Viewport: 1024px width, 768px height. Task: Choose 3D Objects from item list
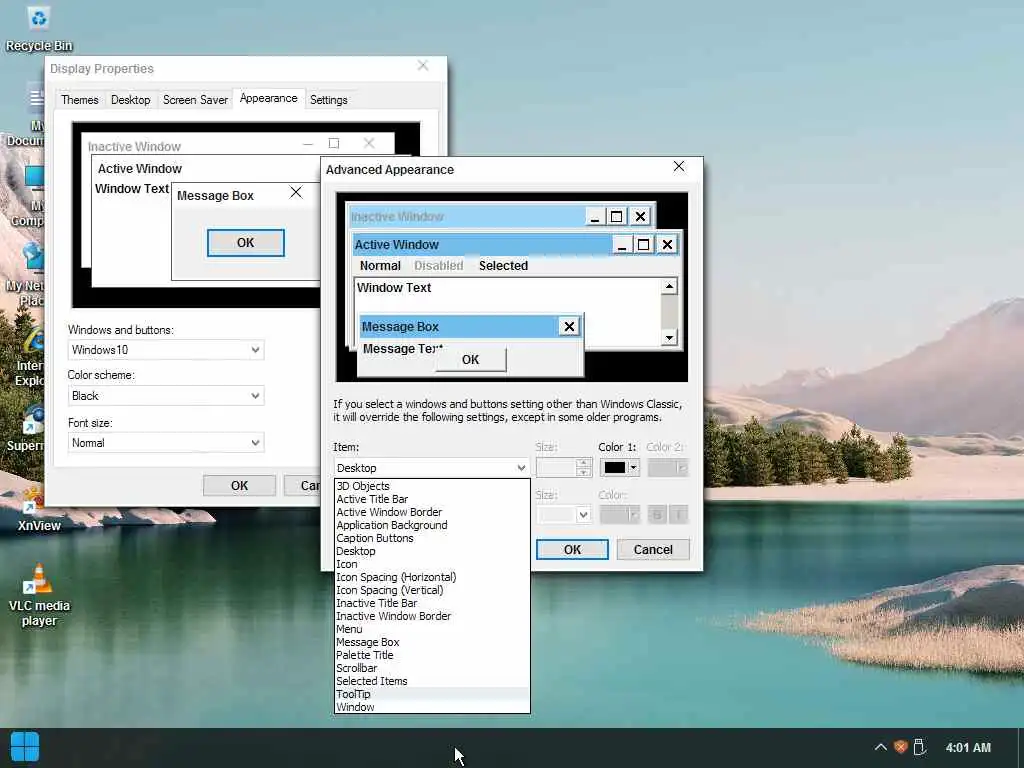pyautogui.click(x=432, y=486)
